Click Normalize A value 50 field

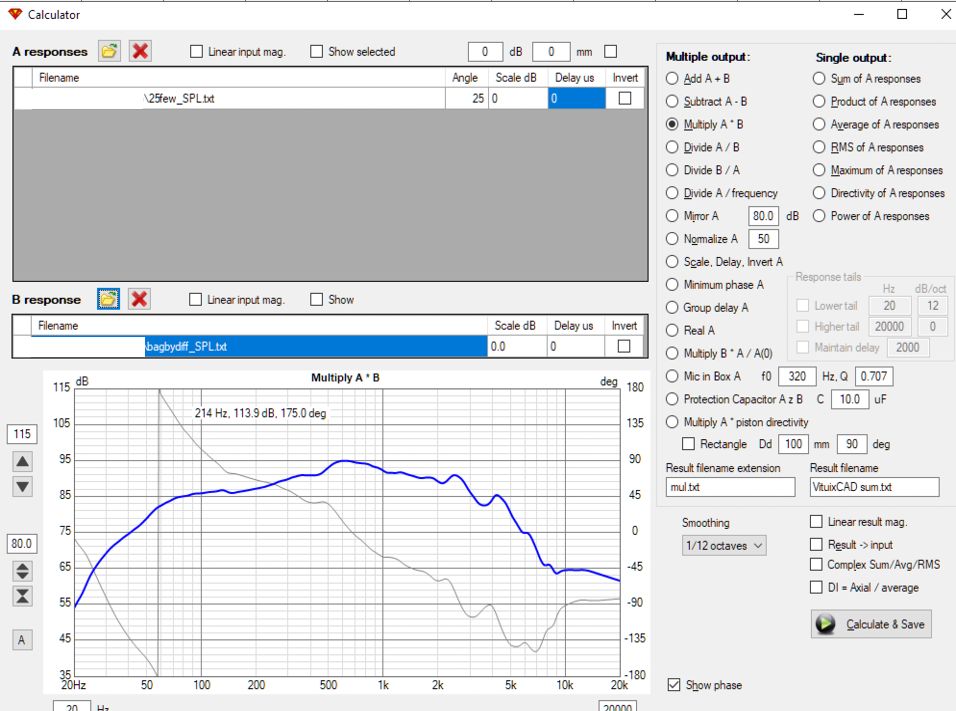pos(763,238)
